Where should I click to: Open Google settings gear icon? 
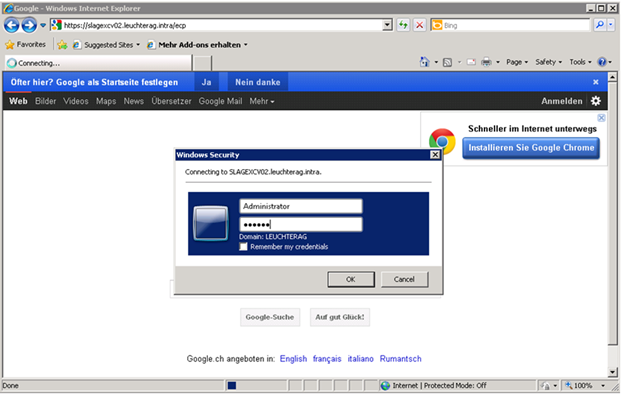point(596,101)
